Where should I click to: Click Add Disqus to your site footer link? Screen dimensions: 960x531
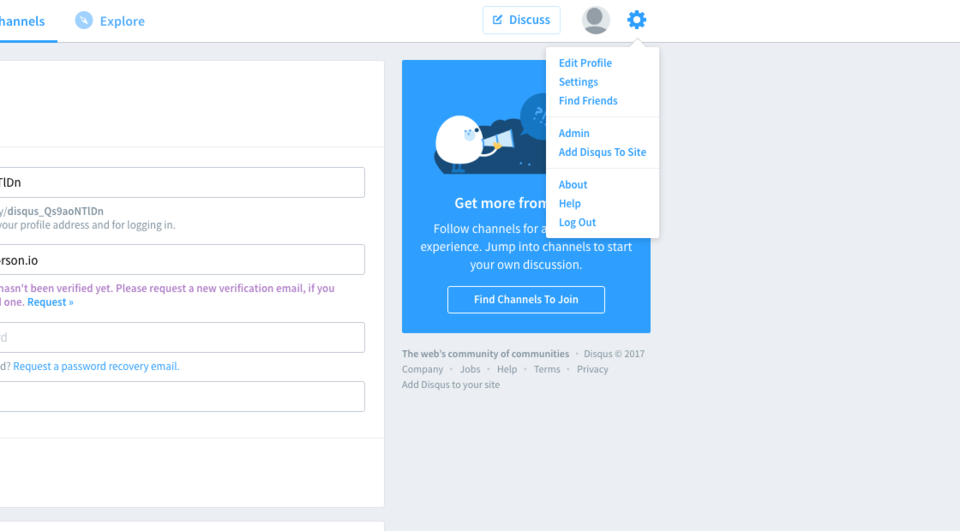pyautogui.click(x=451, y=385)
